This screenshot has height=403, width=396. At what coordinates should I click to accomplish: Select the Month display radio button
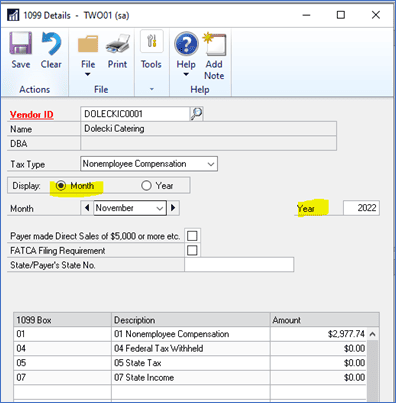(x=61, y=185)
